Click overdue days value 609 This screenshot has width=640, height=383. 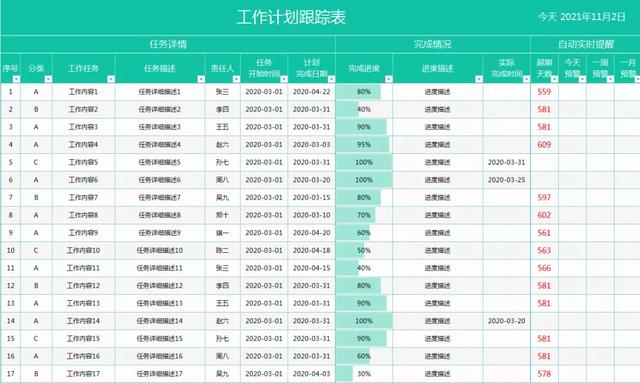click(x=544, y=145)
